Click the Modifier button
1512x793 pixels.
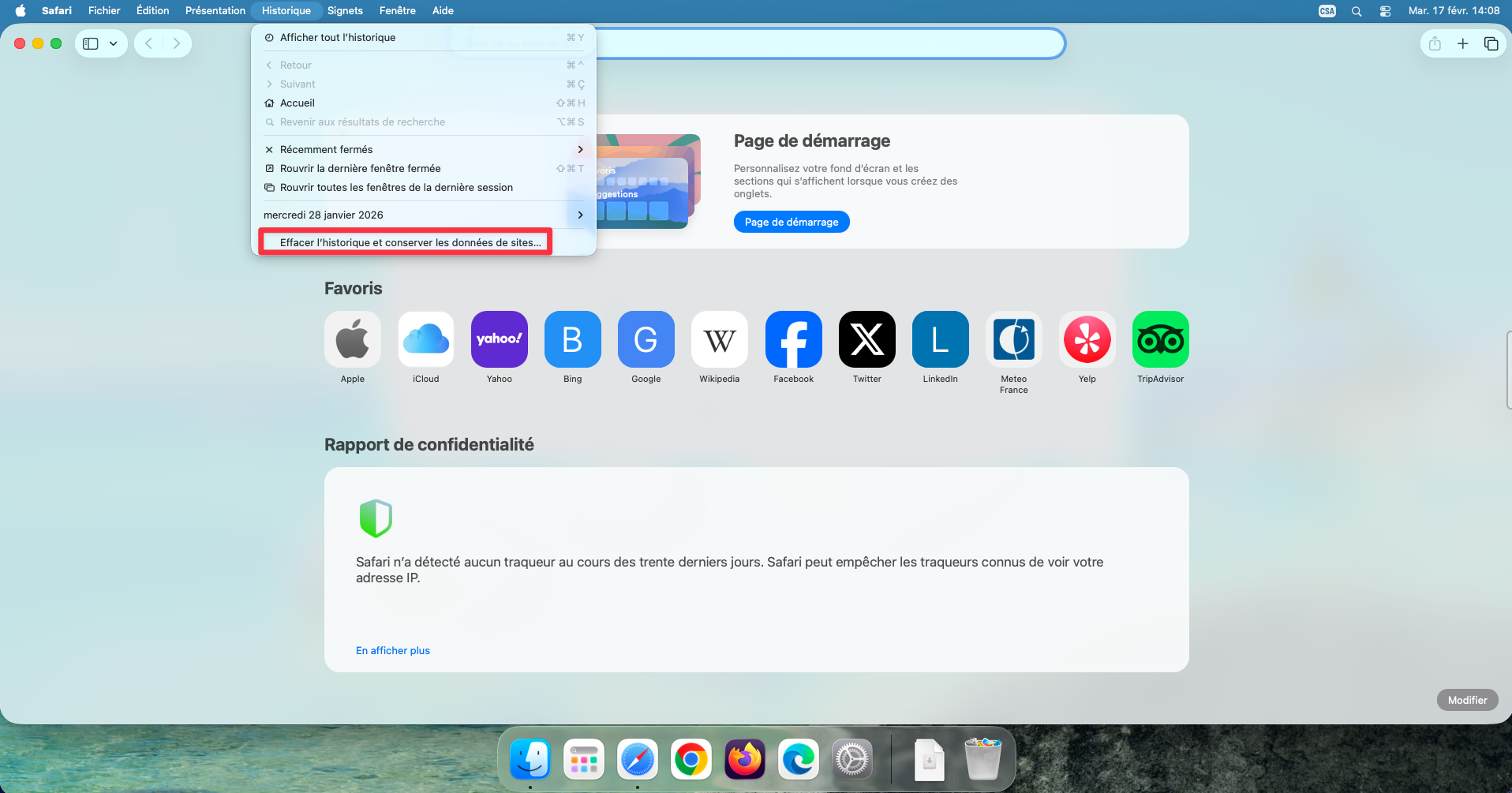click(1467, 700)
